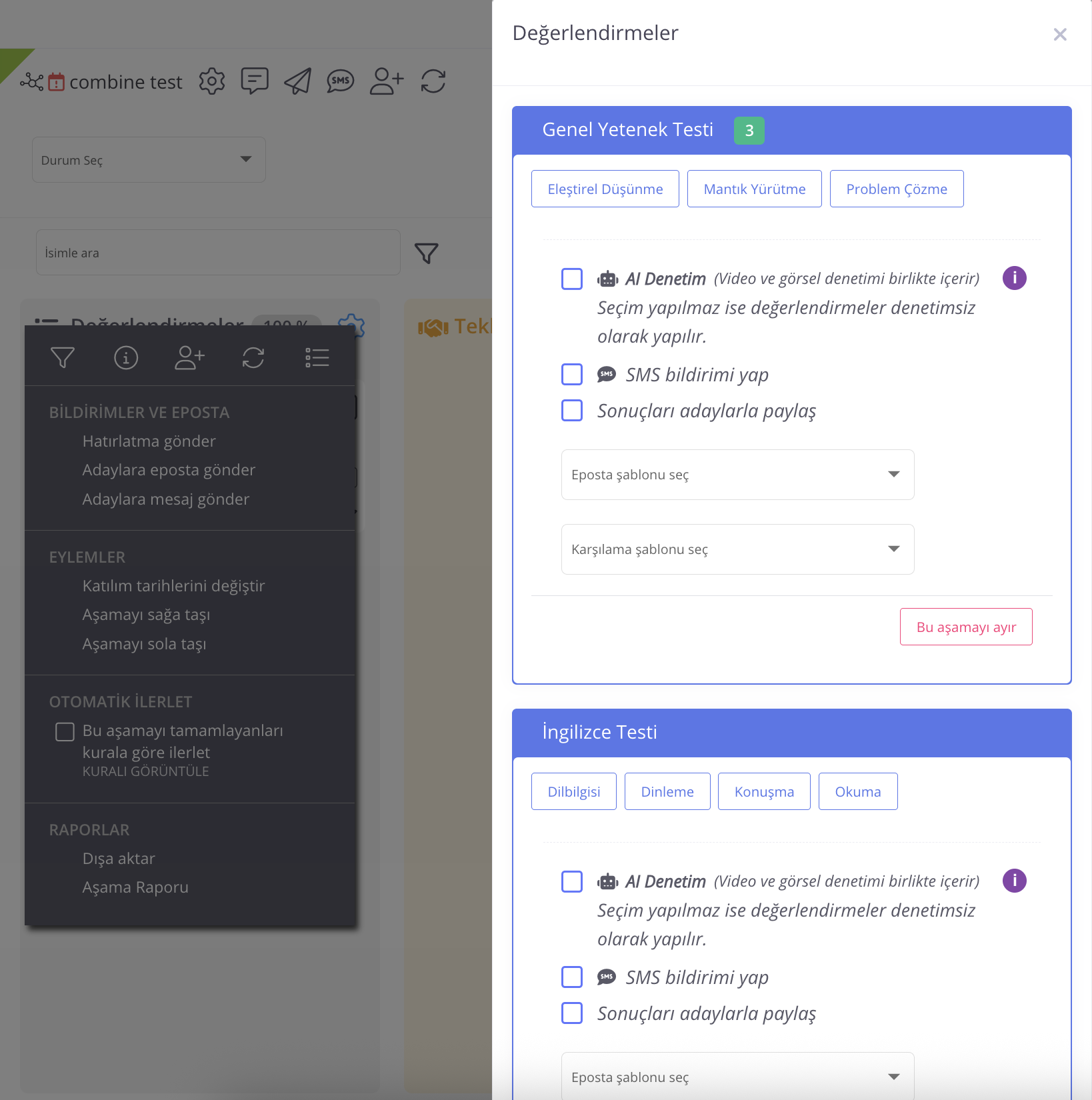Image resolution: width=1092 pixels, height=1100 pixels.
Task: Click the İngilizce Testi section header
Action: pyautogui.click(x=792, y=733)
